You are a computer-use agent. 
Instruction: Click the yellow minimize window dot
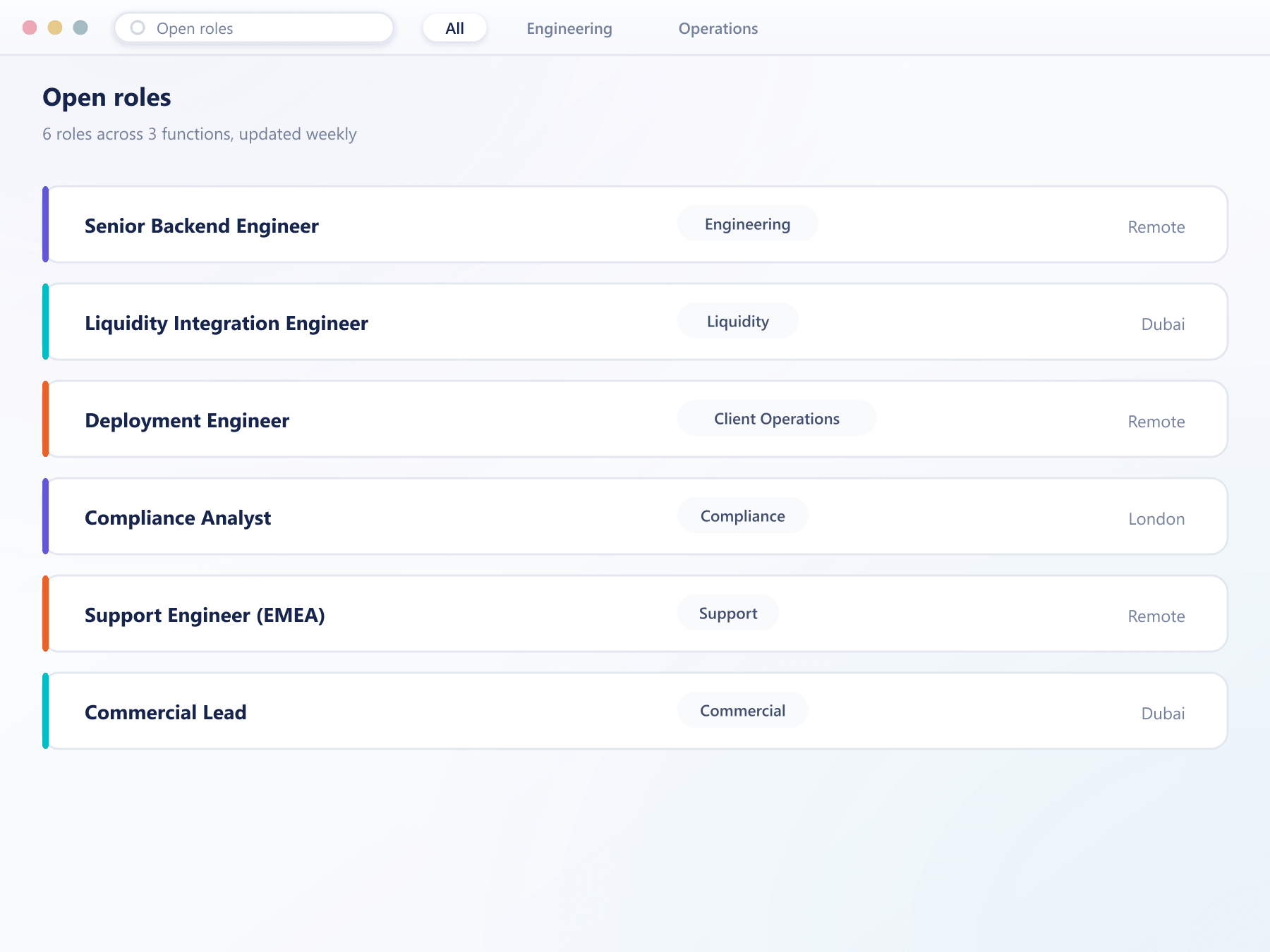[55, 28]
